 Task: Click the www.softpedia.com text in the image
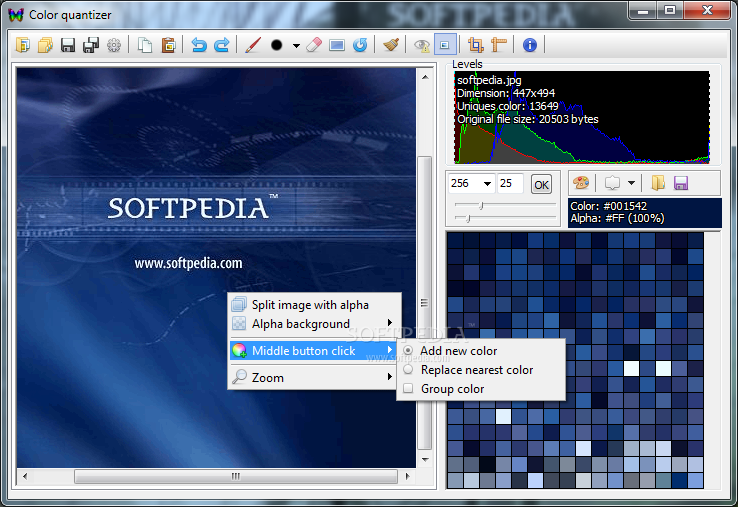(188, 263)
